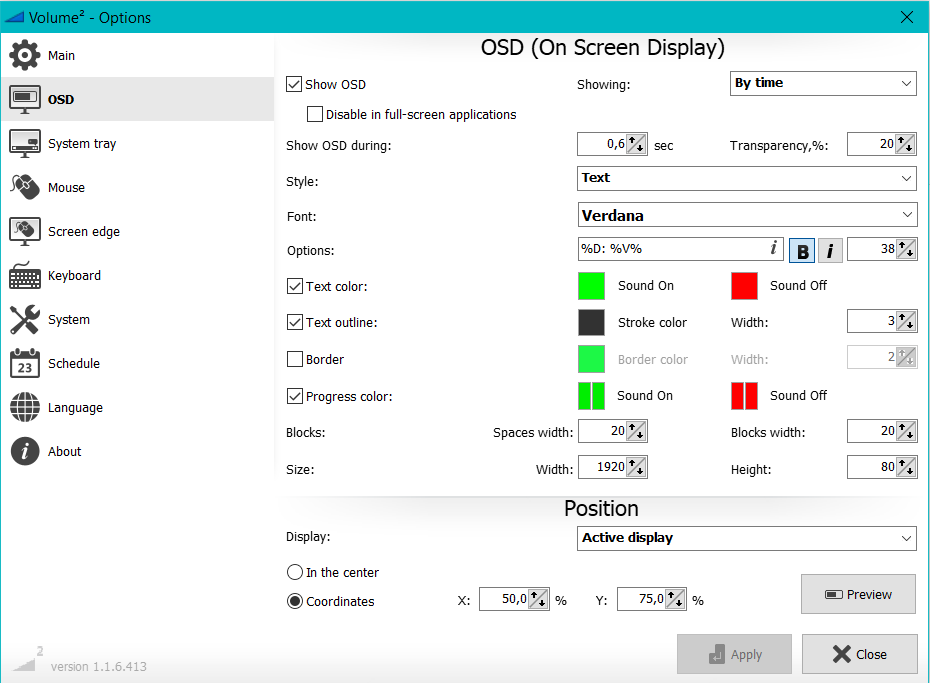
Task: Expand the Font dropdown showing Verdana
Action: pos(746,215)
